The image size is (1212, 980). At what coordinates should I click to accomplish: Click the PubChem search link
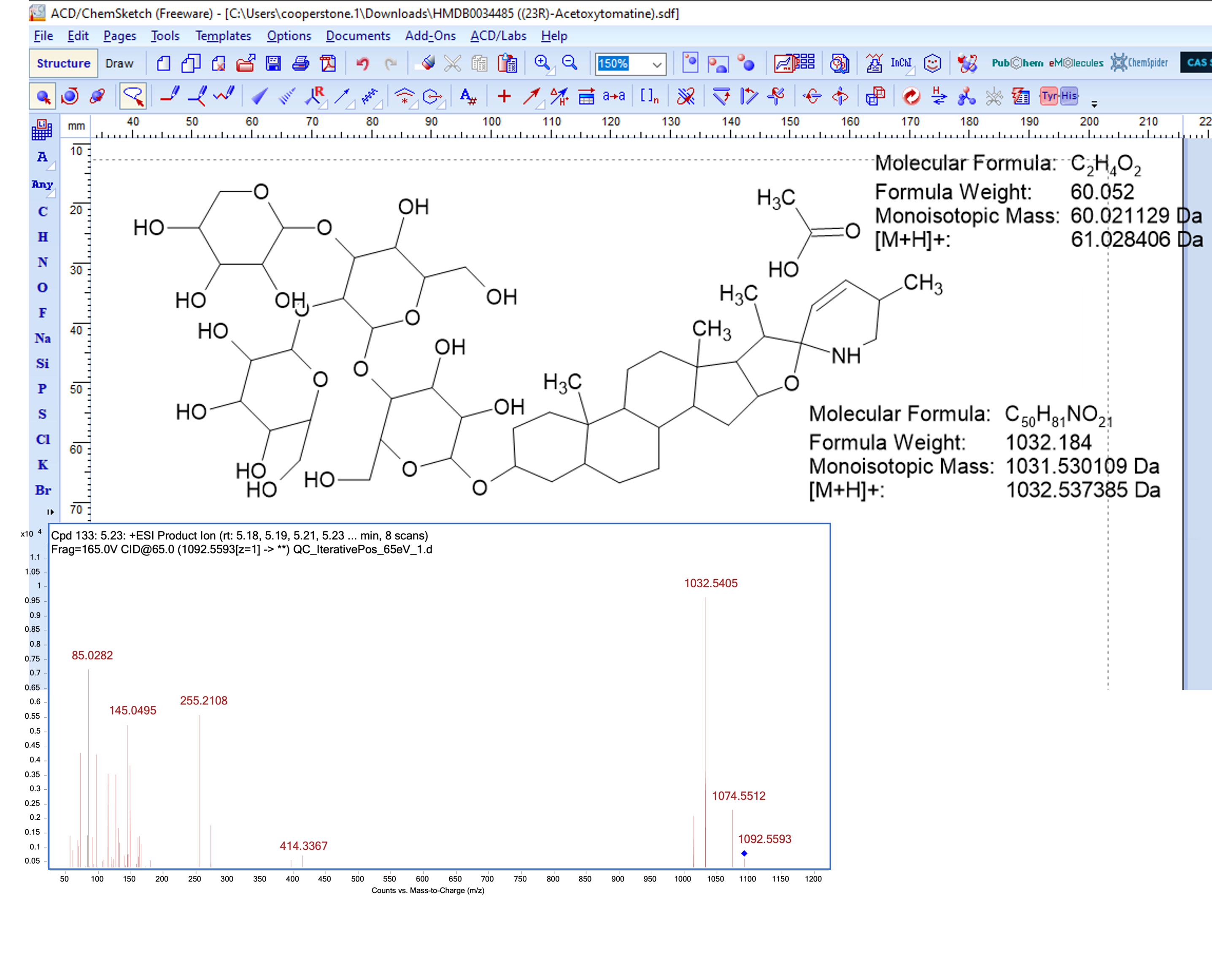point(1017,63)
